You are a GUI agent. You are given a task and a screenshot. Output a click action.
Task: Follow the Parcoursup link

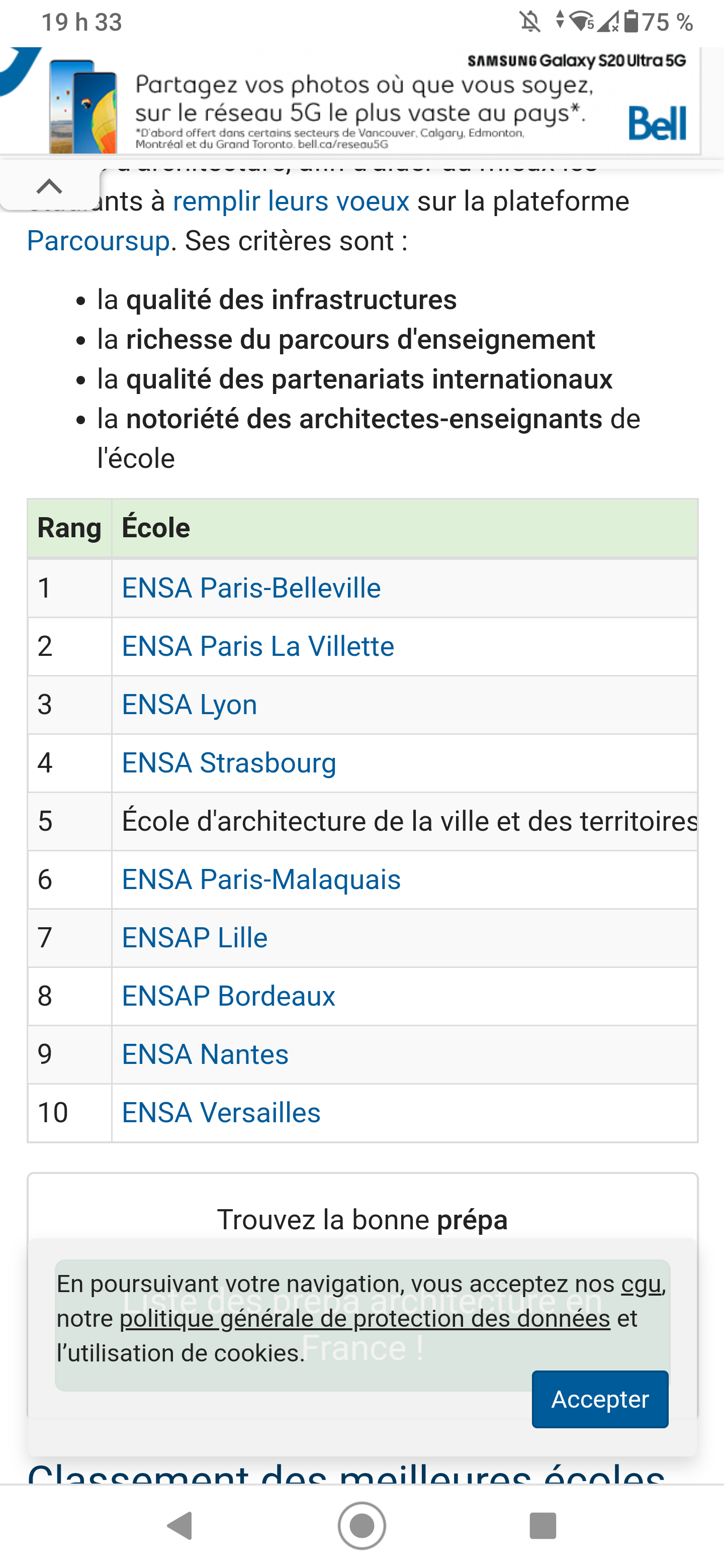tap(98, 241)
